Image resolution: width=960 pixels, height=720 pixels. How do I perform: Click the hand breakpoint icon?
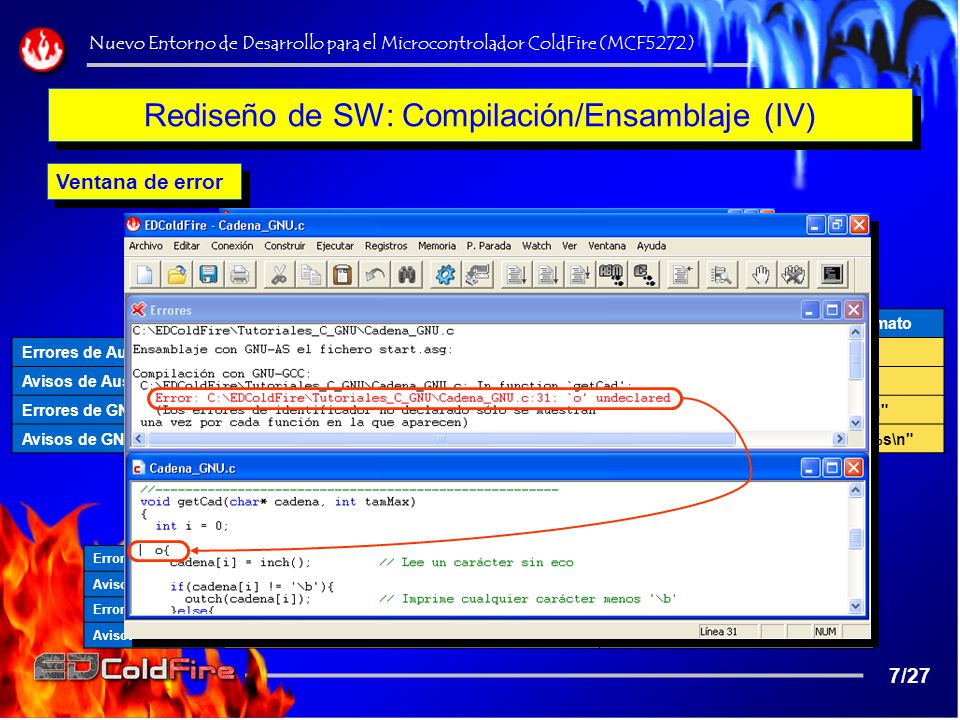pos(760,274)
